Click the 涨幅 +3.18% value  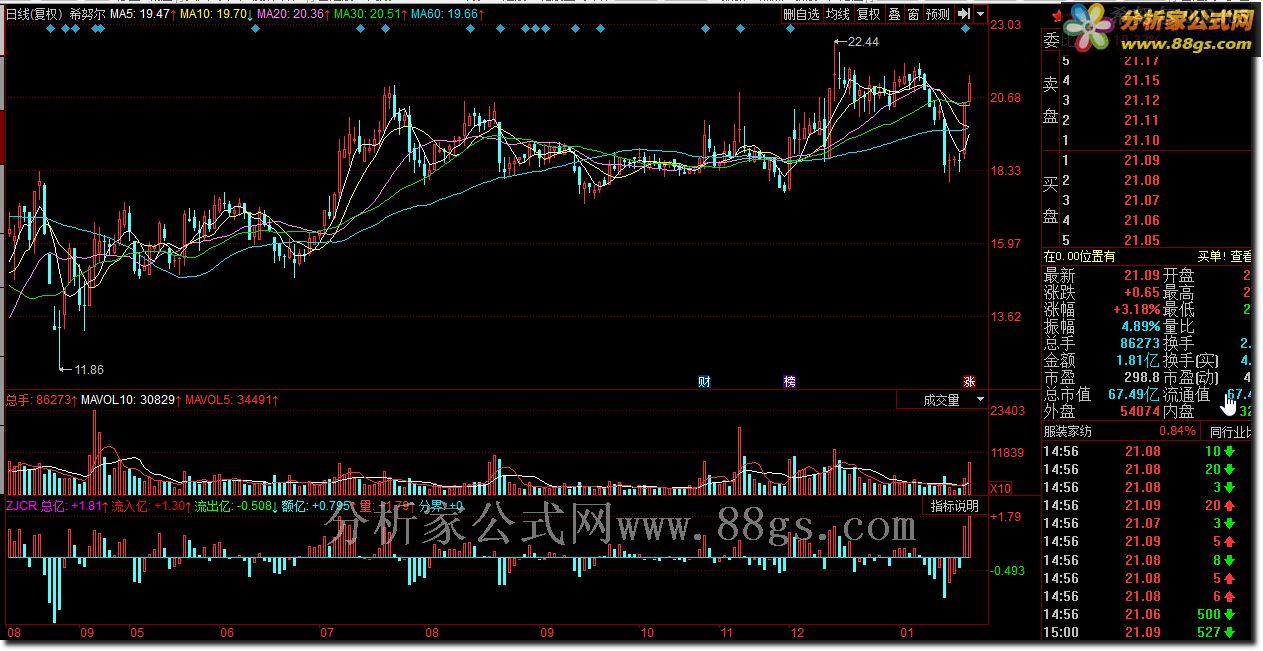(x=1136, y=310)
